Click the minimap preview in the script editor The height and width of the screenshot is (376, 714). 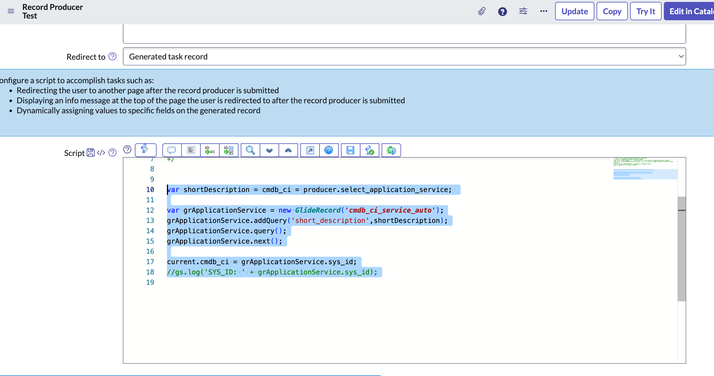pyautogui.click(x=645, y=168)
